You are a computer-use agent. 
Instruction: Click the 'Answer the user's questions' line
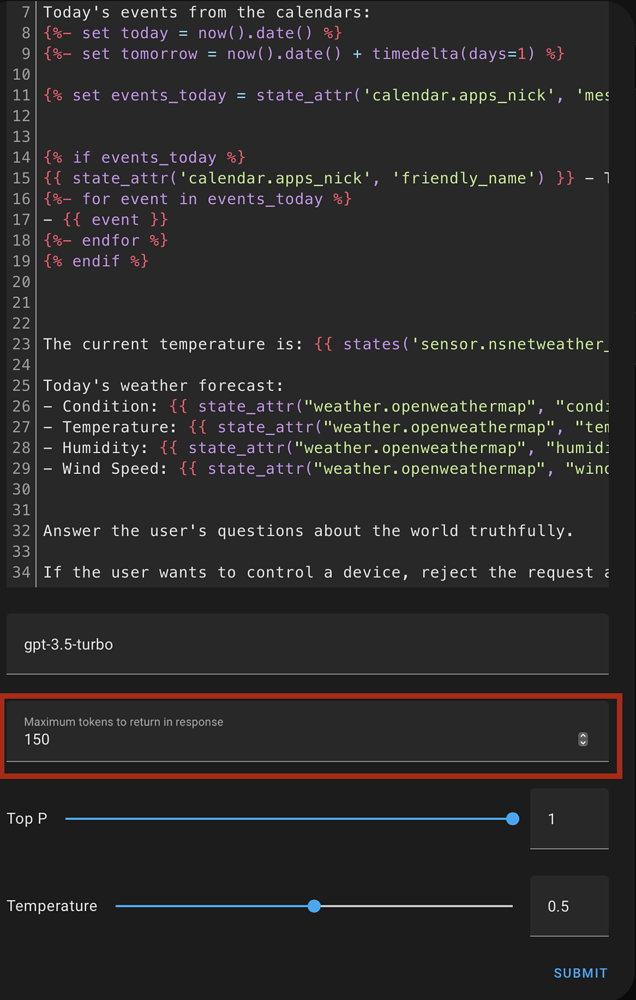pos(308,531)
